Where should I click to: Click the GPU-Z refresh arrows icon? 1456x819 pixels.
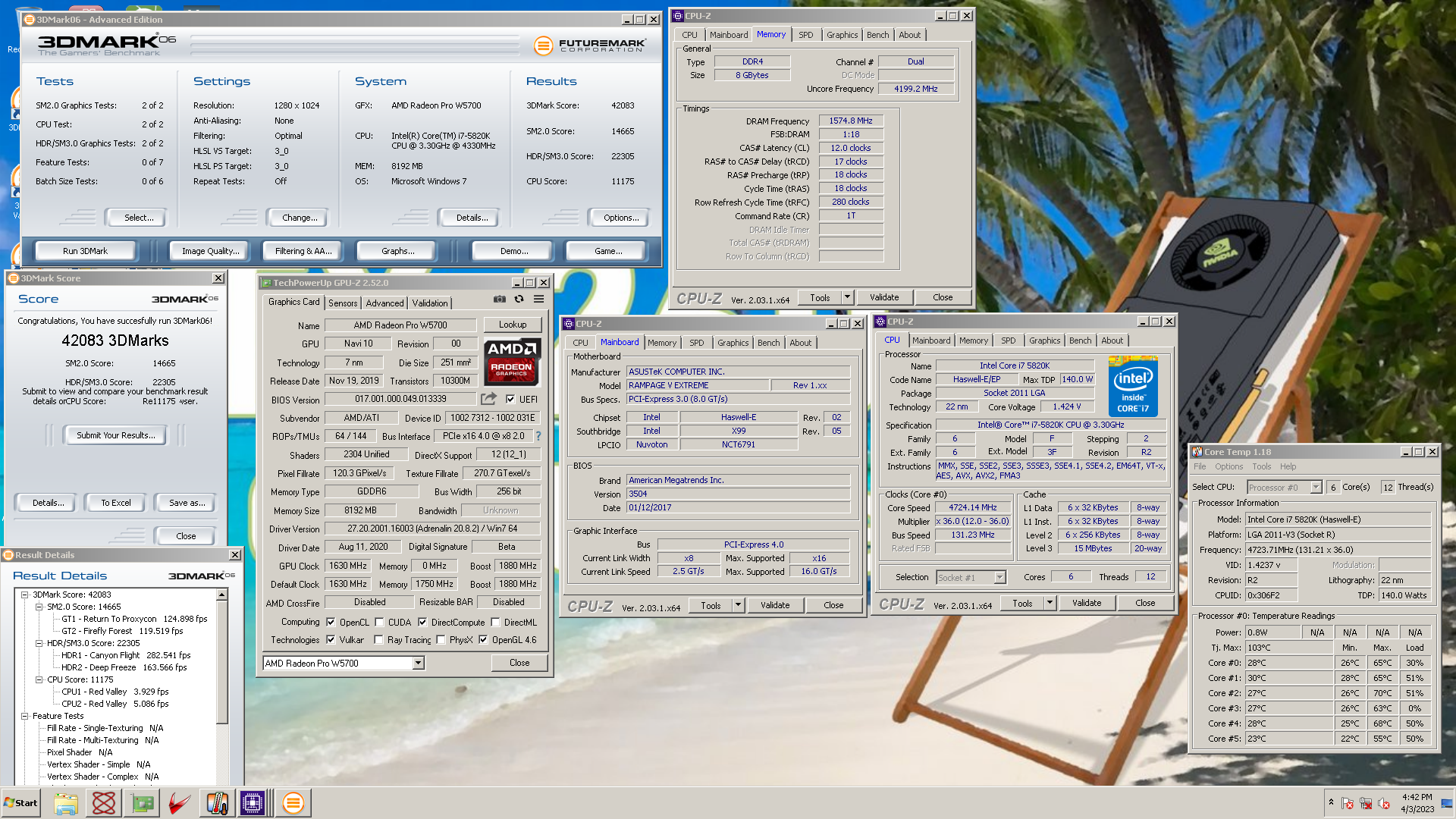(x=519, y=300)
